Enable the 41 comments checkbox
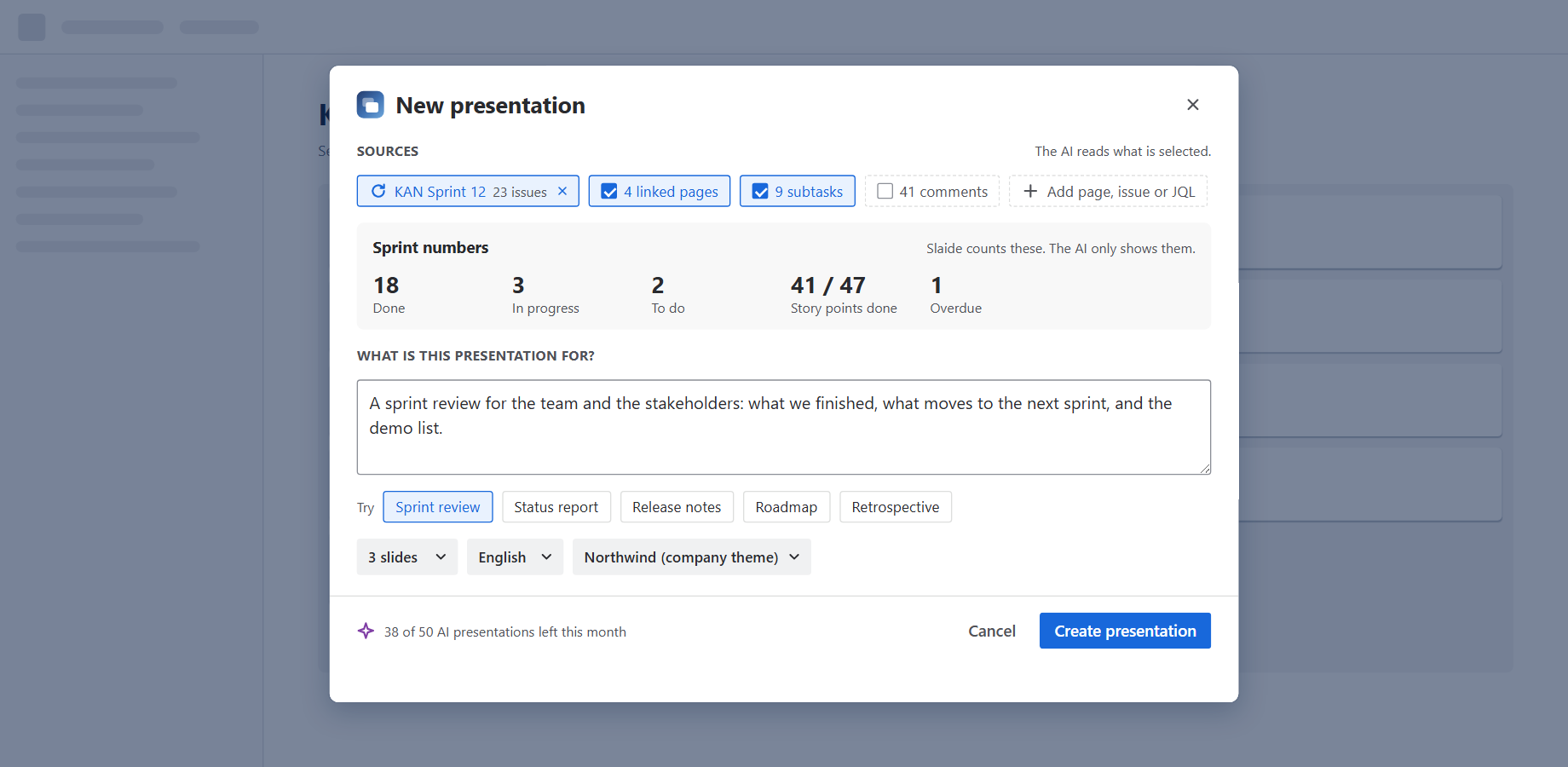The height and width of the screenshot is (767, 1568). tap(885, 192)
